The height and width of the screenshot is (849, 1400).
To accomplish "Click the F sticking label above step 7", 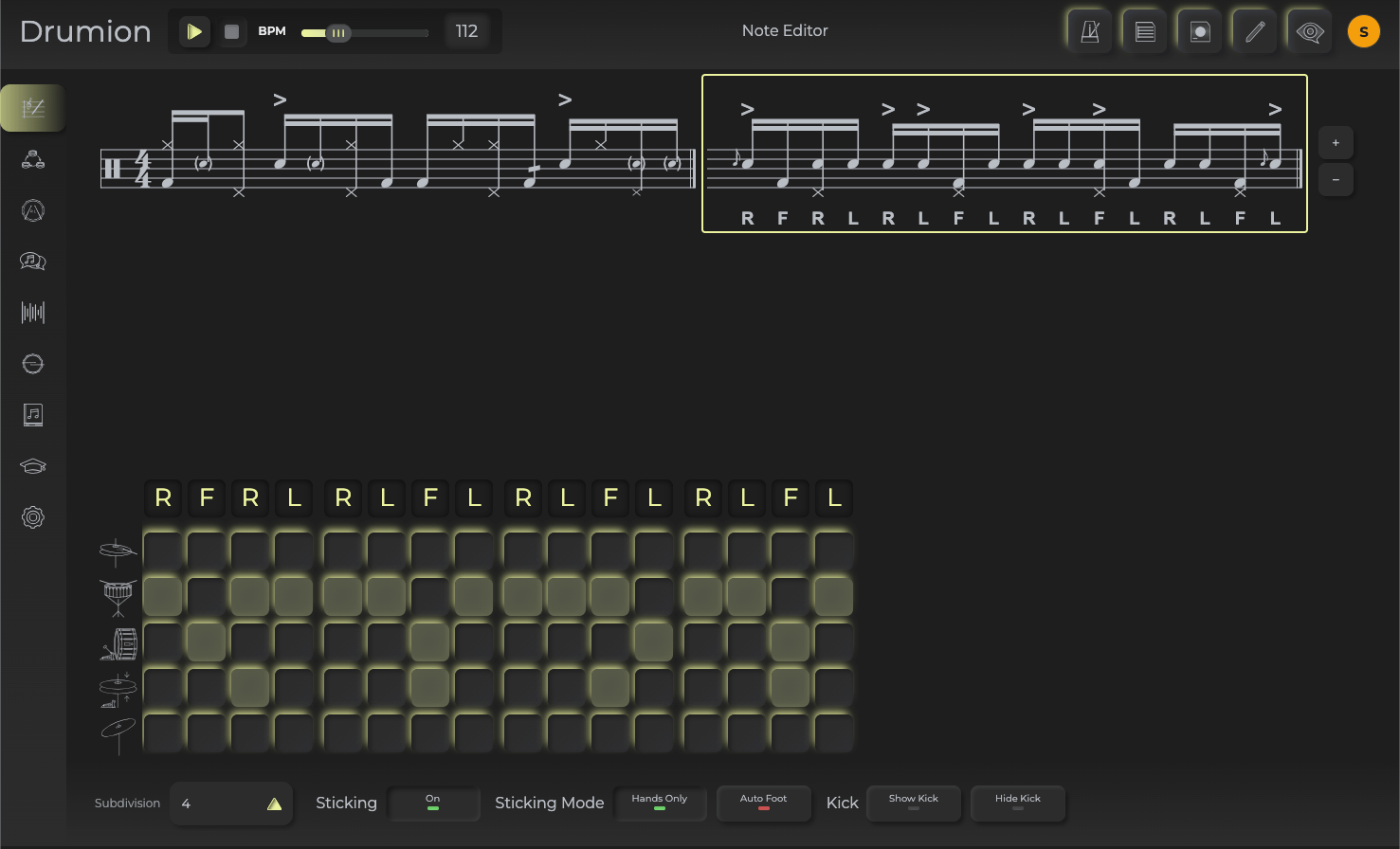I will pyautogui.click(x=430, y=498).
